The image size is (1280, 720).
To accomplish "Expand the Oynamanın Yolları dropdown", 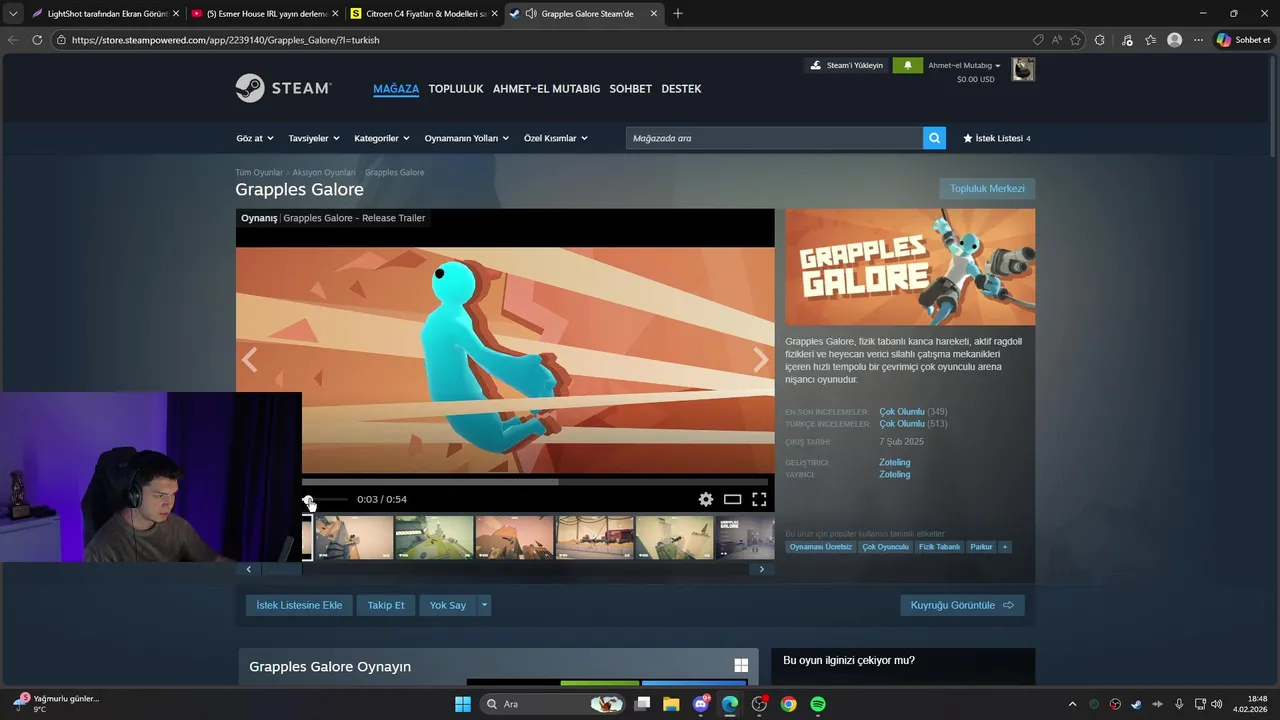I will tap(467, 138).
